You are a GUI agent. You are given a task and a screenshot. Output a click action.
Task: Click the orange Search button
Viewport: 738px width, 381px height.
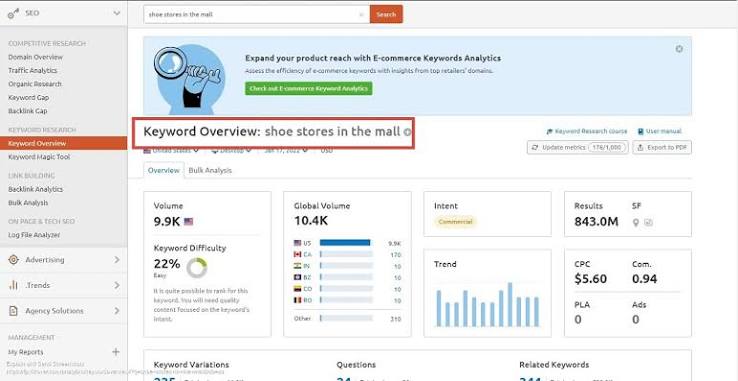[x=386, y=14]
